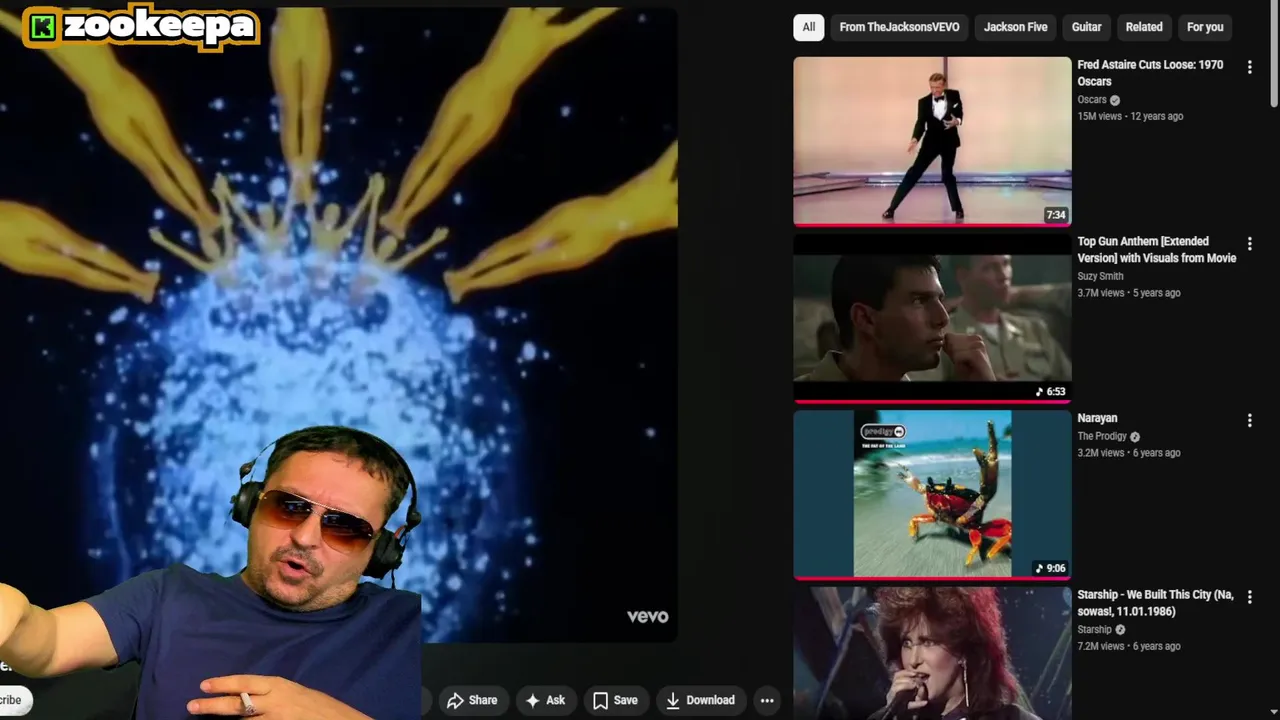Open the 'Narayan' video title
Image resolution: width=1280 pixels, height=720 pixels.
click(x=1097, y=418)
